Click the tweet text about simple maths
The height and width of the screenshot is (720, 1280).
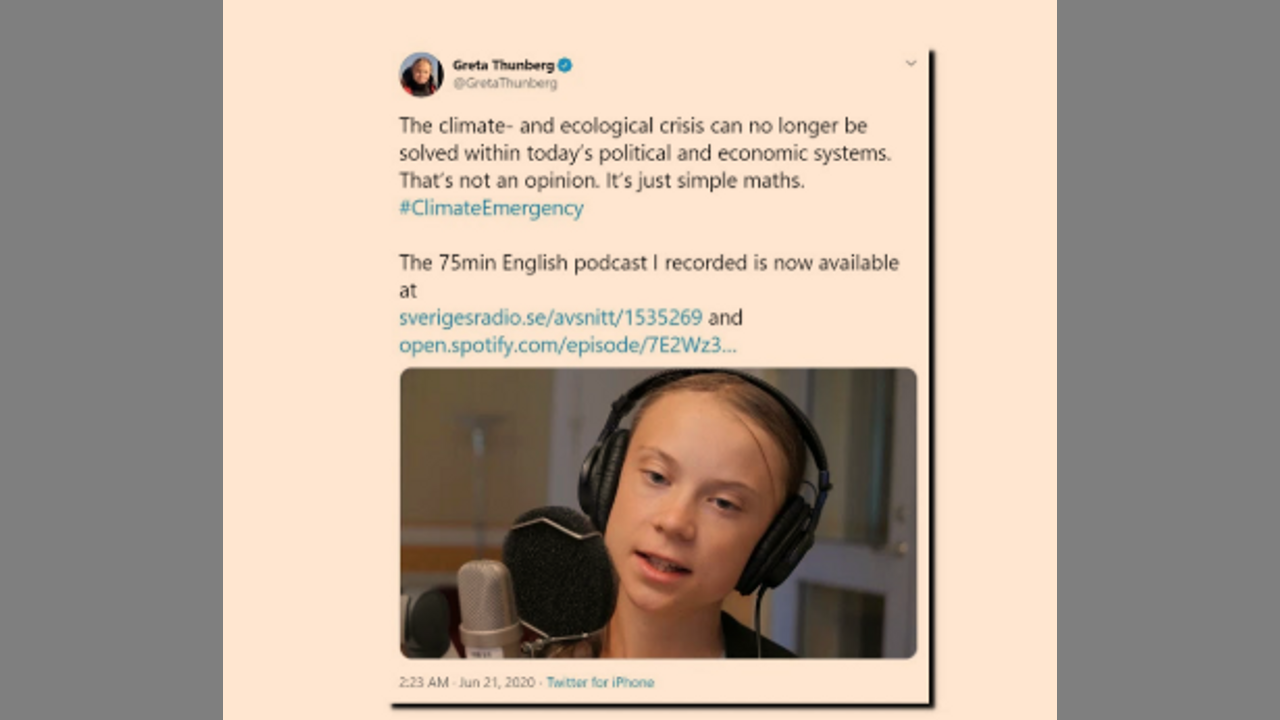pyautogui.click(x=602, y=183)
